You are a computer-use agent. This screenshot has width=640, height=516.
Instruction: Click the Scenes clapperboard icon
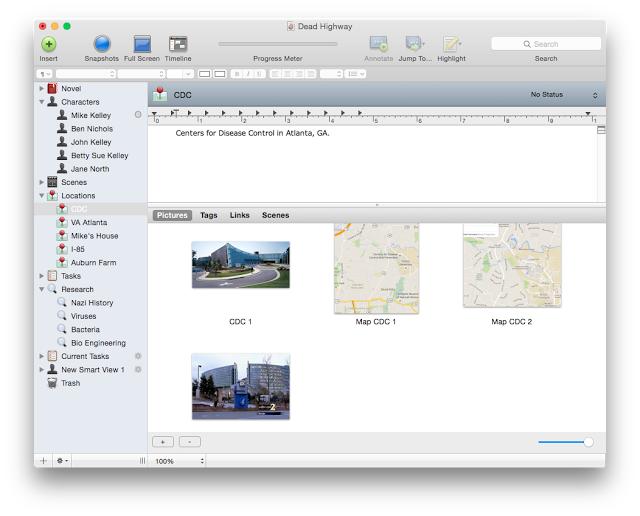click(x=52, y=182)
